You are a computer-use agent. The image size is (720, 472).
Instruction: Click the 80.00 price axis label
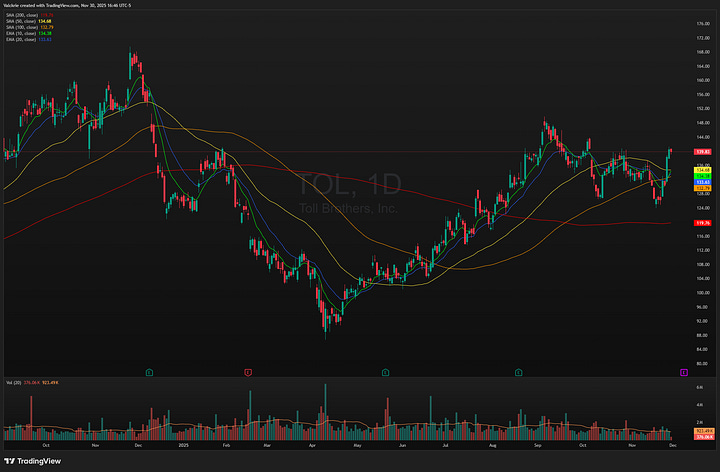(703, 363)
